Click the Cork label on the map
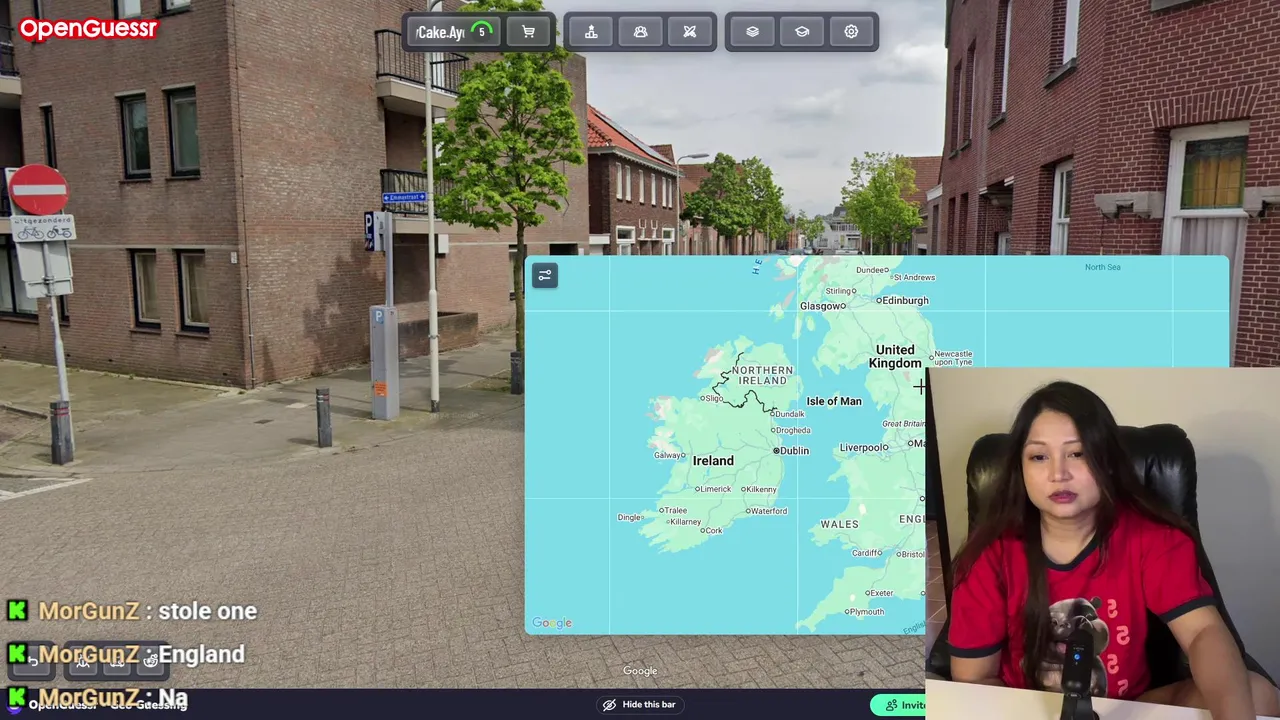The image size is (1280, 720). (x=712, y=531)
